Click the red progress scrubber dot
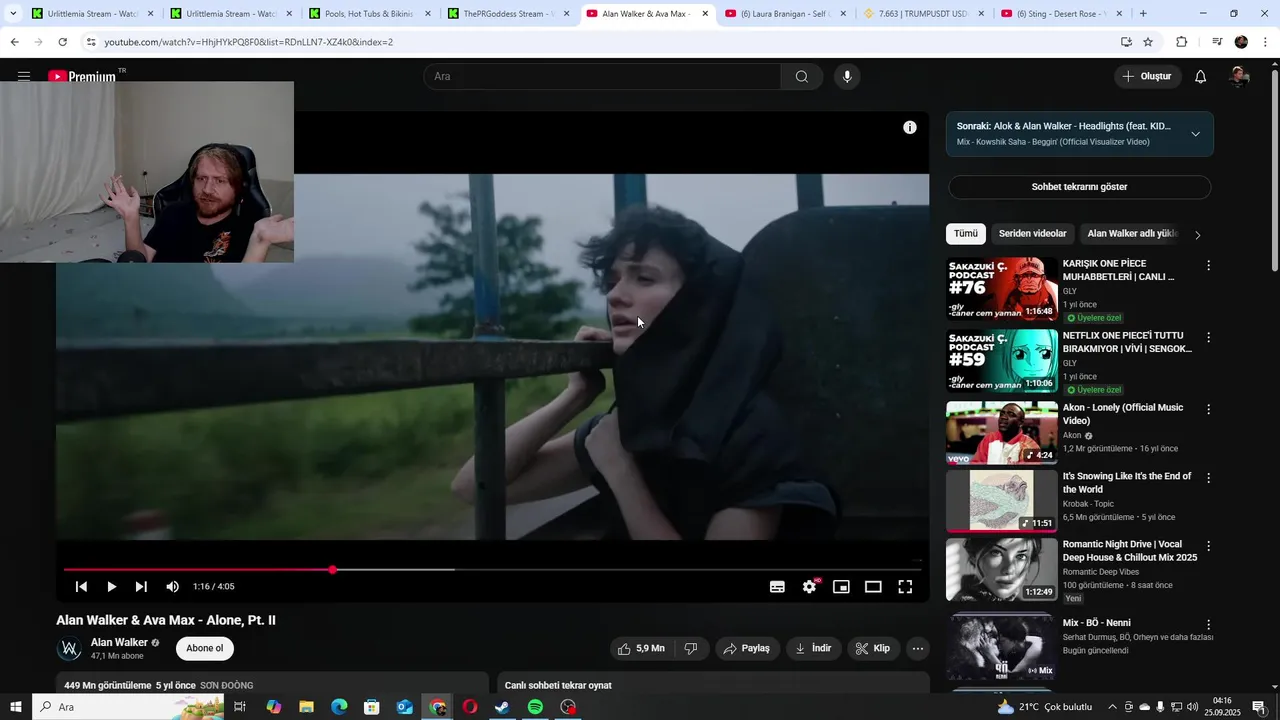The image size is (1280, 720). [x=332, y=570]
